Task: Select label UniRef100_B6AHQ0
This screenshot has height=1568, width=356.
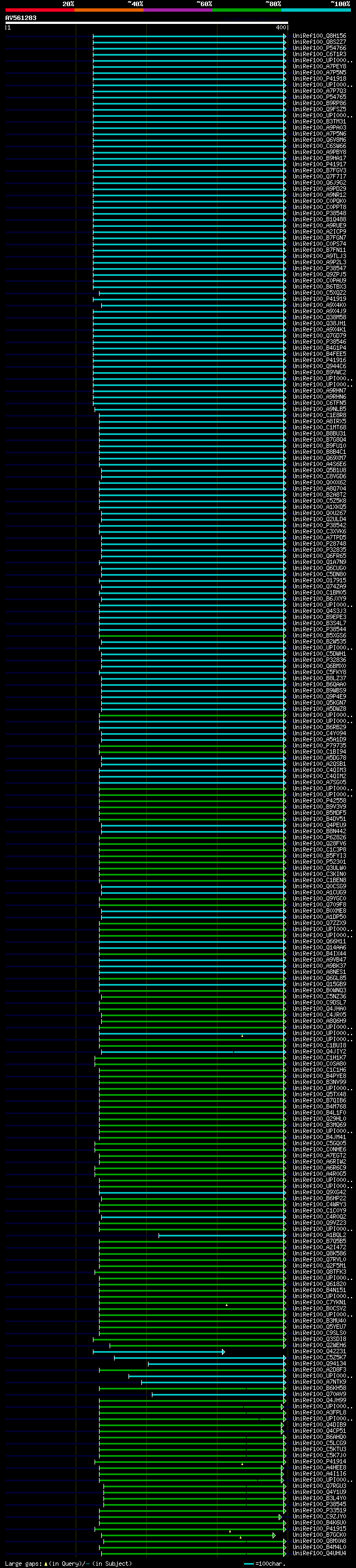Action: [319, 1437]
